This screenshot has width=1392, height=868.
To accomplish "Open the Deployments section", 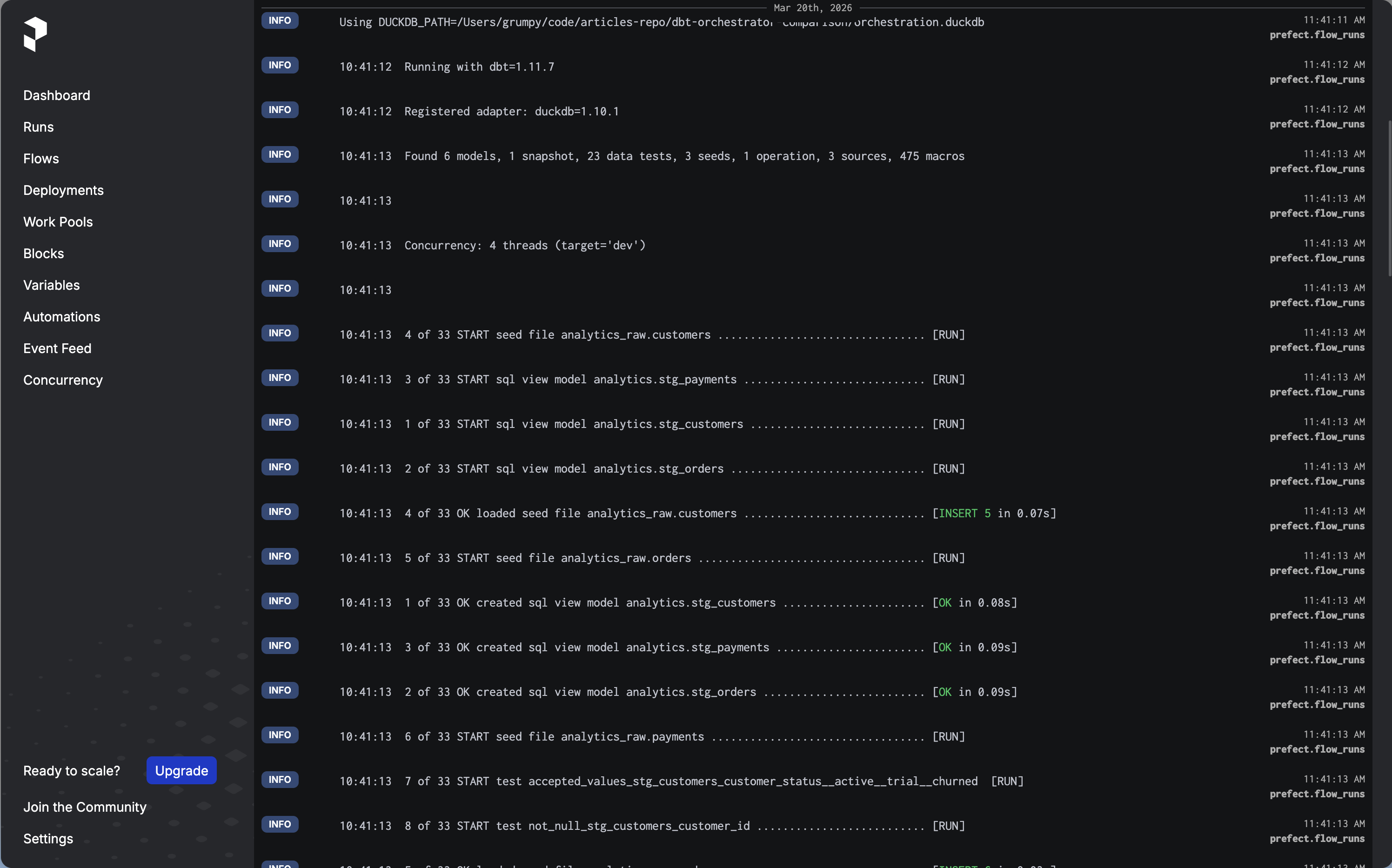I will click(63, 190).
